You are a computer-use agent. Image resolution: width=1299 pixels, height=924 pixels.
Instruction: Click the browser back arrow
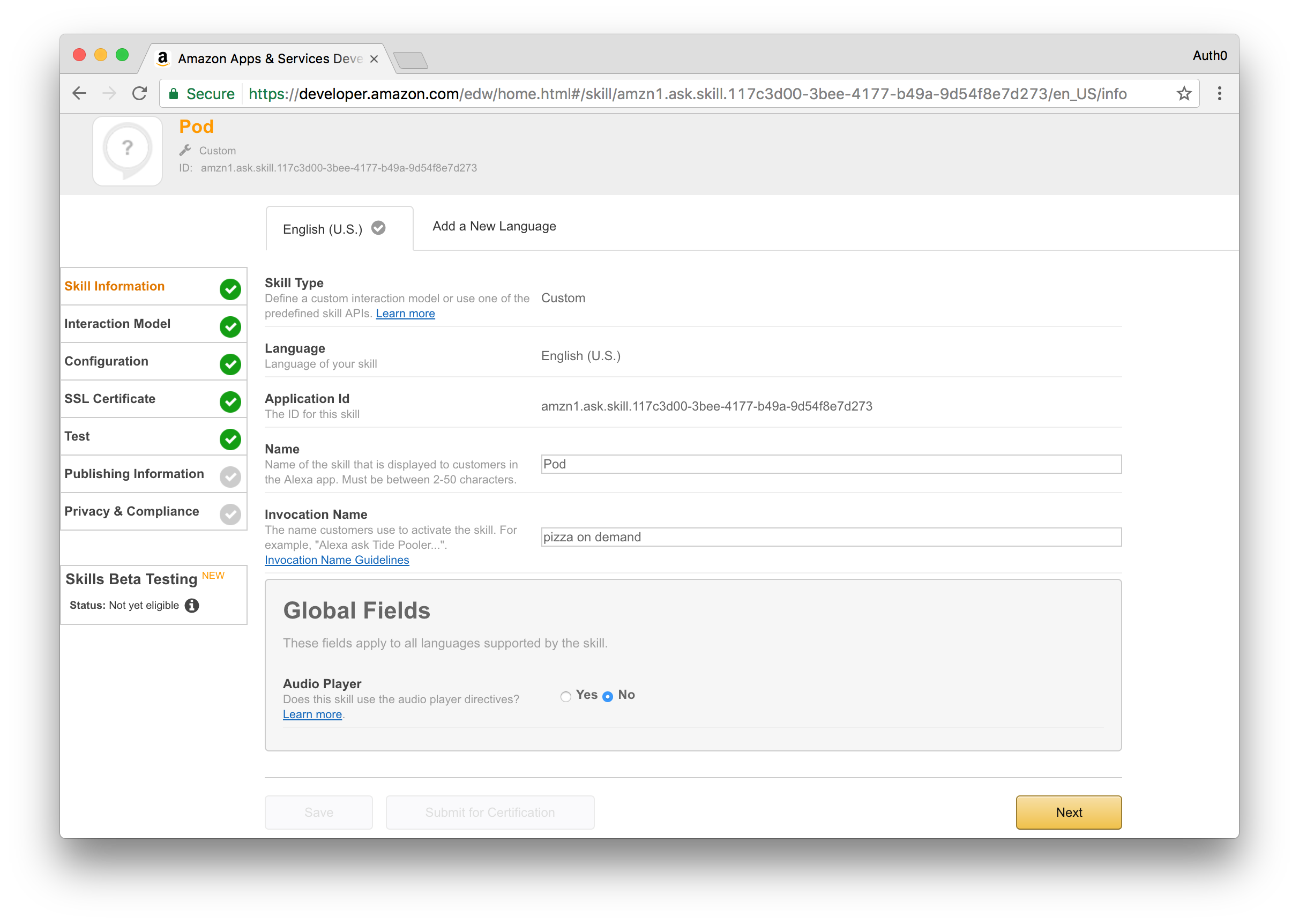(x=79, y=93)
